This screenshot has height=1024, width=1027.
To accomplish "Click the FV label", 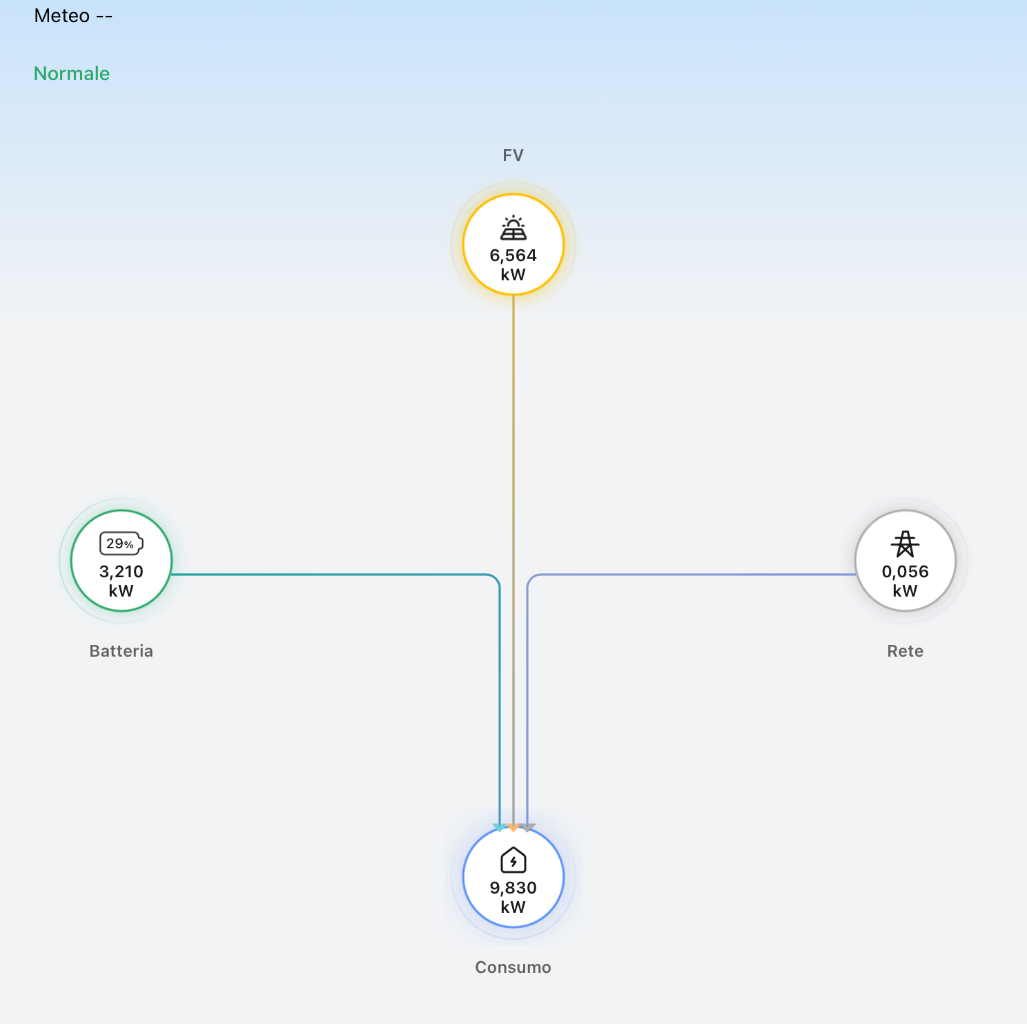I will click(x=513, y=155).
